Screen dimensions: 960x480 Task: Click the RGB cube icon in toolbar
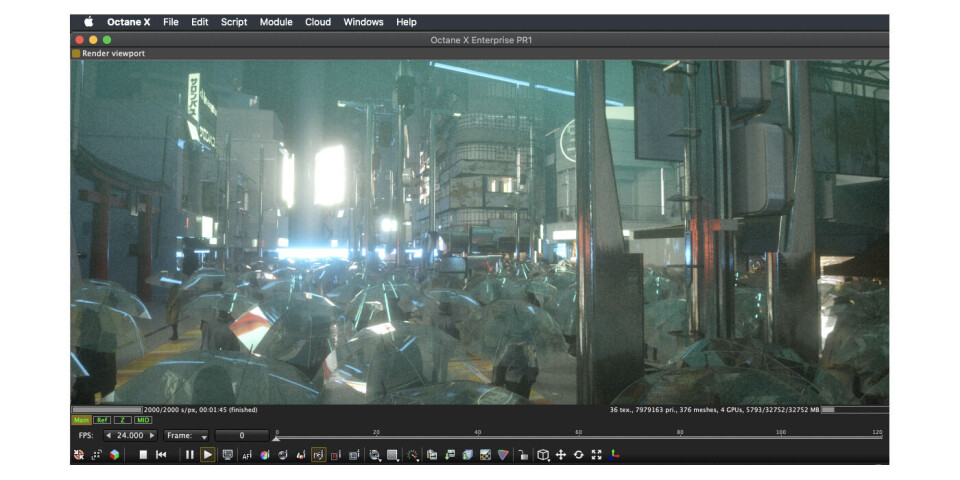[x=114, y=455]
